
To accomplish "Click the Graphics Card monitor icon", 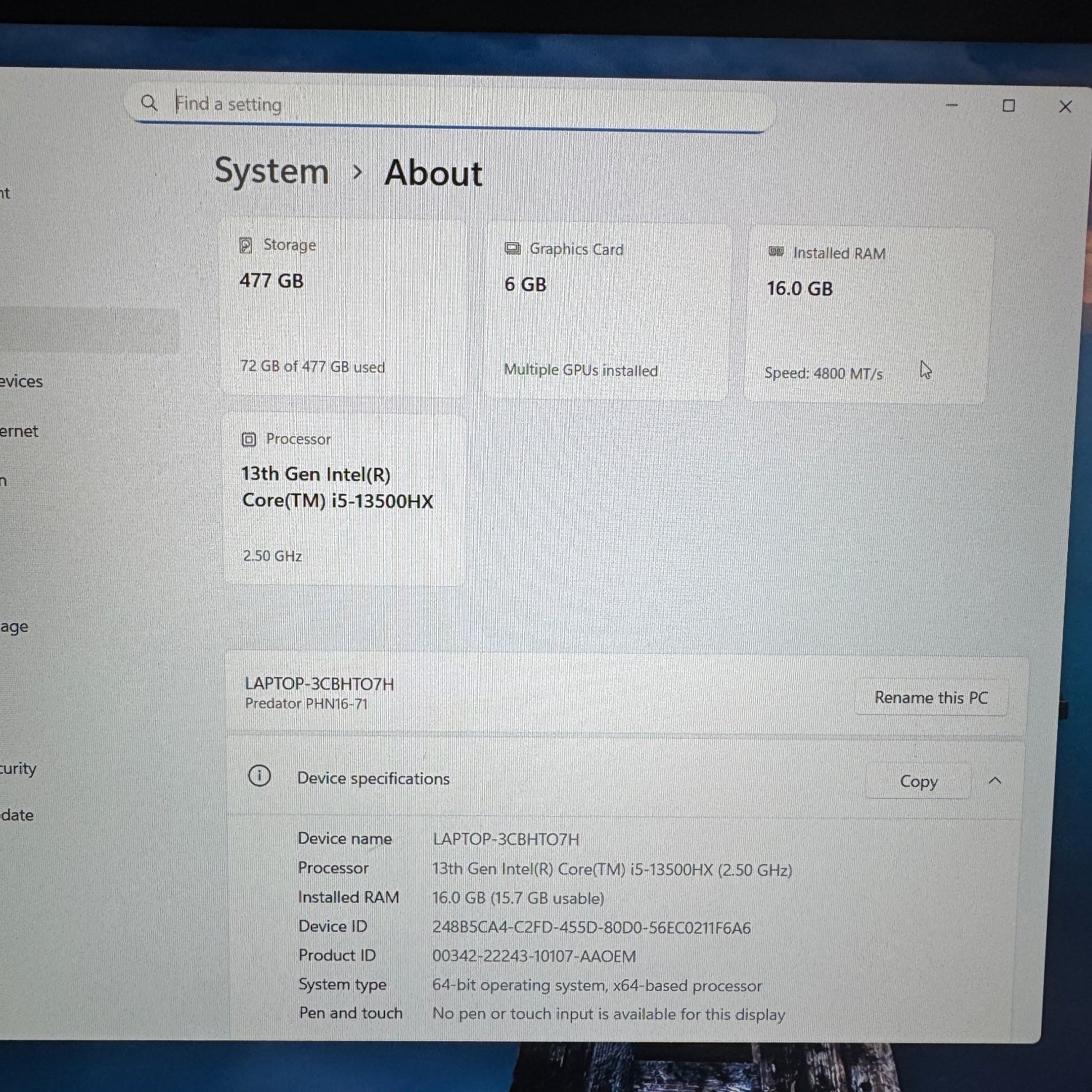I will [x=513, y=249].
